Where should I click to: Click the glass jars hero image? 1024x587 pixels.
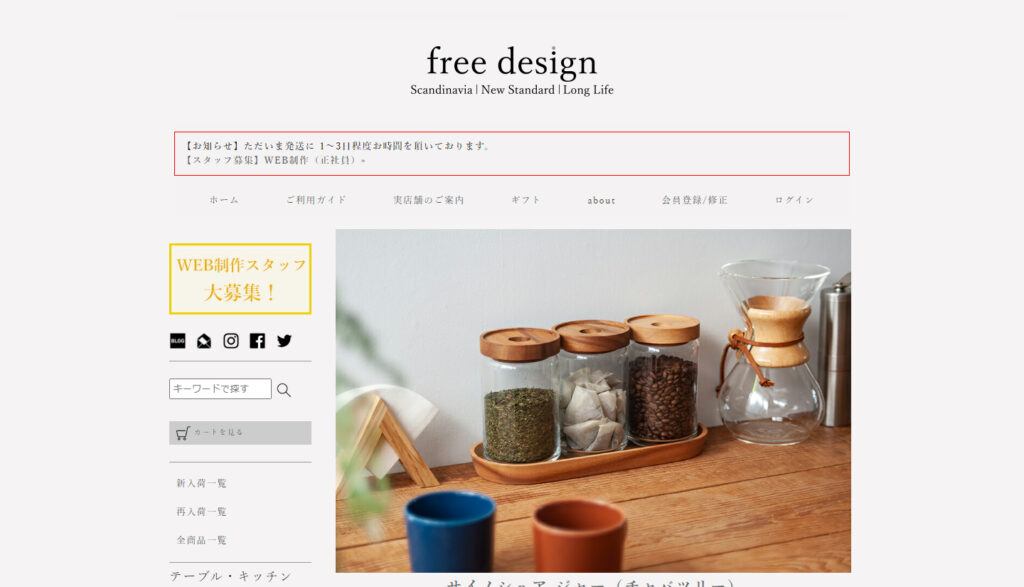[593, 400]
